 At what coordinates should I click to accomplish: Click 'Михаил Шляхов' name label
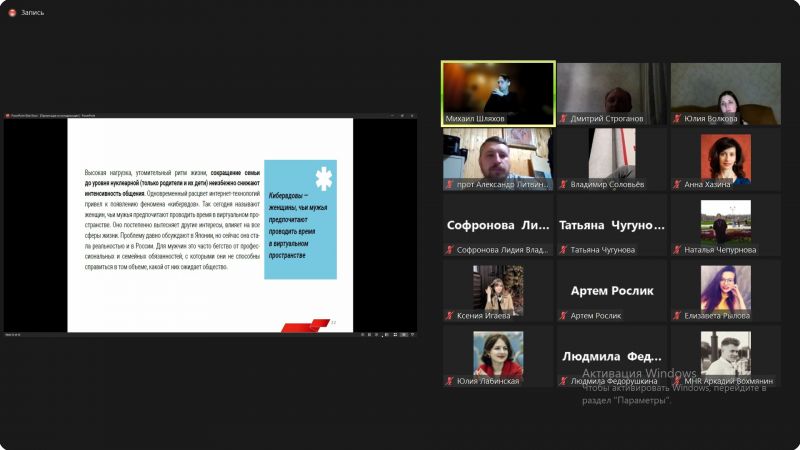click(x=475, y=118)
